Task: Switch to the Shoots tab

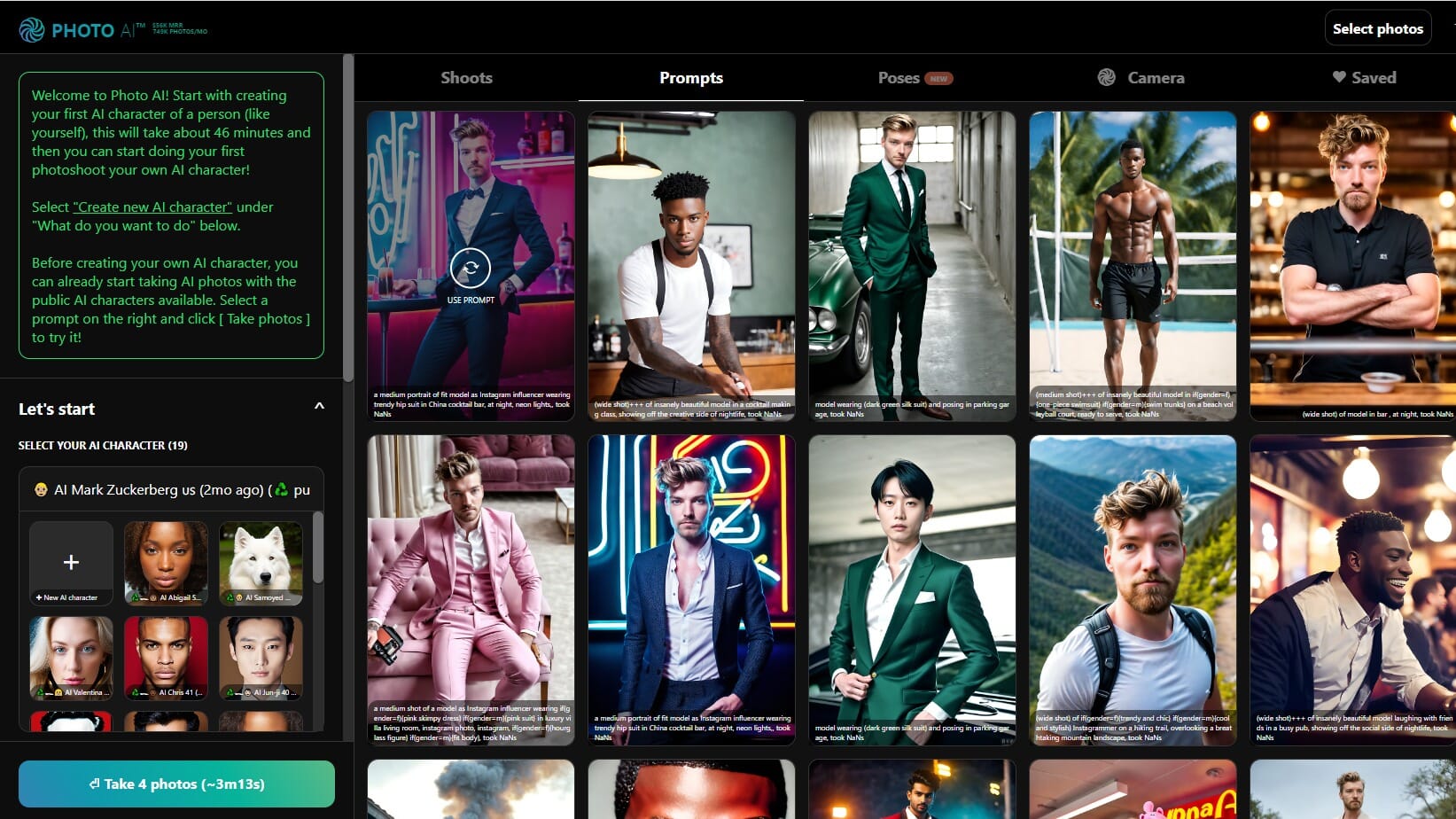Action: click(x=467, y=77)
